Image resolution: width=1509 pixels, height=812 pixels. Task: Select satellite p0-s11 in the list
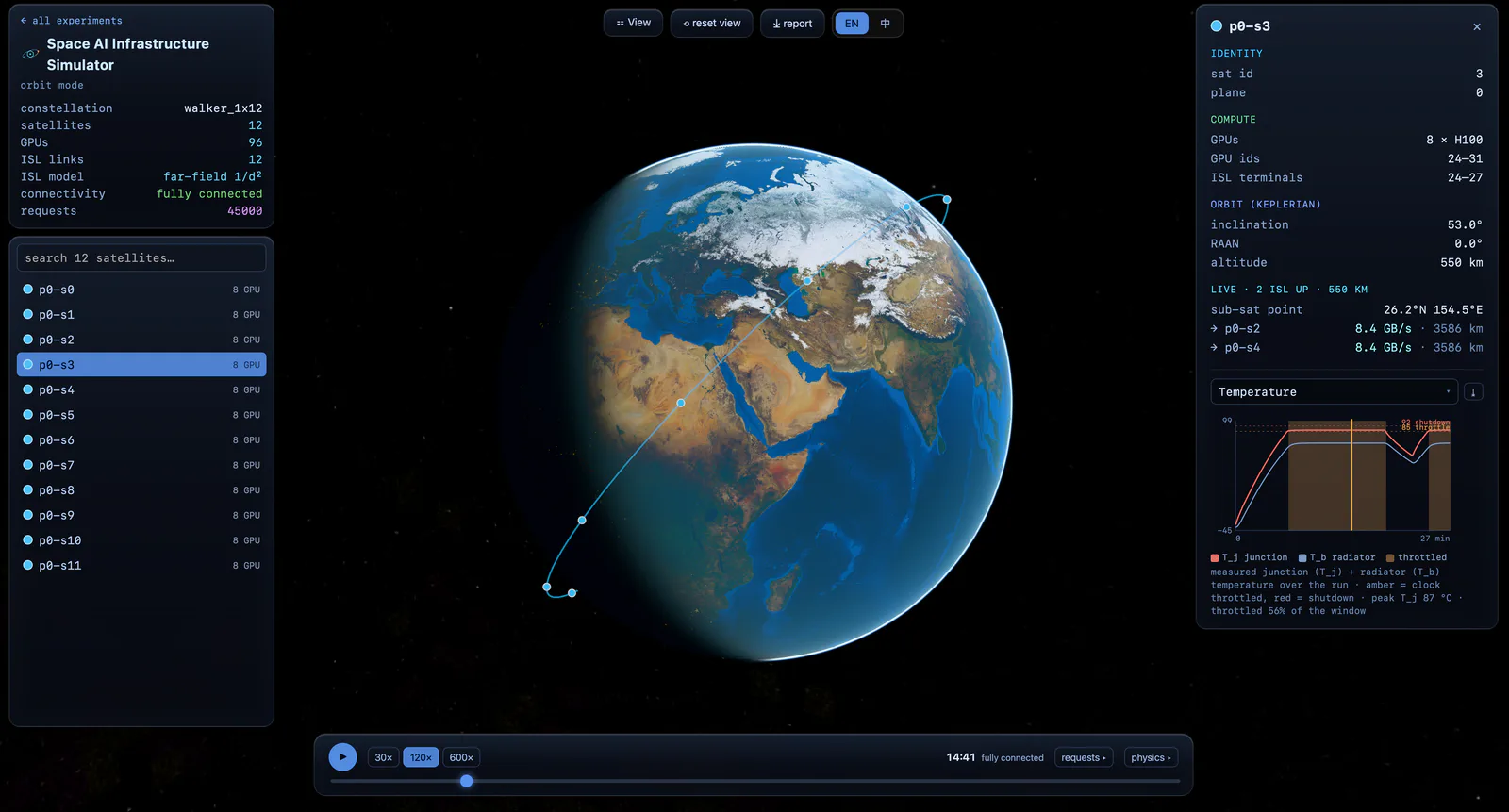pos(141,565)
